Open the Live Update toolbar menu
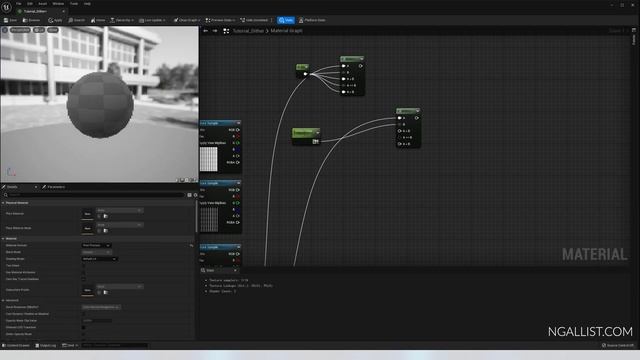 [152, 20]
